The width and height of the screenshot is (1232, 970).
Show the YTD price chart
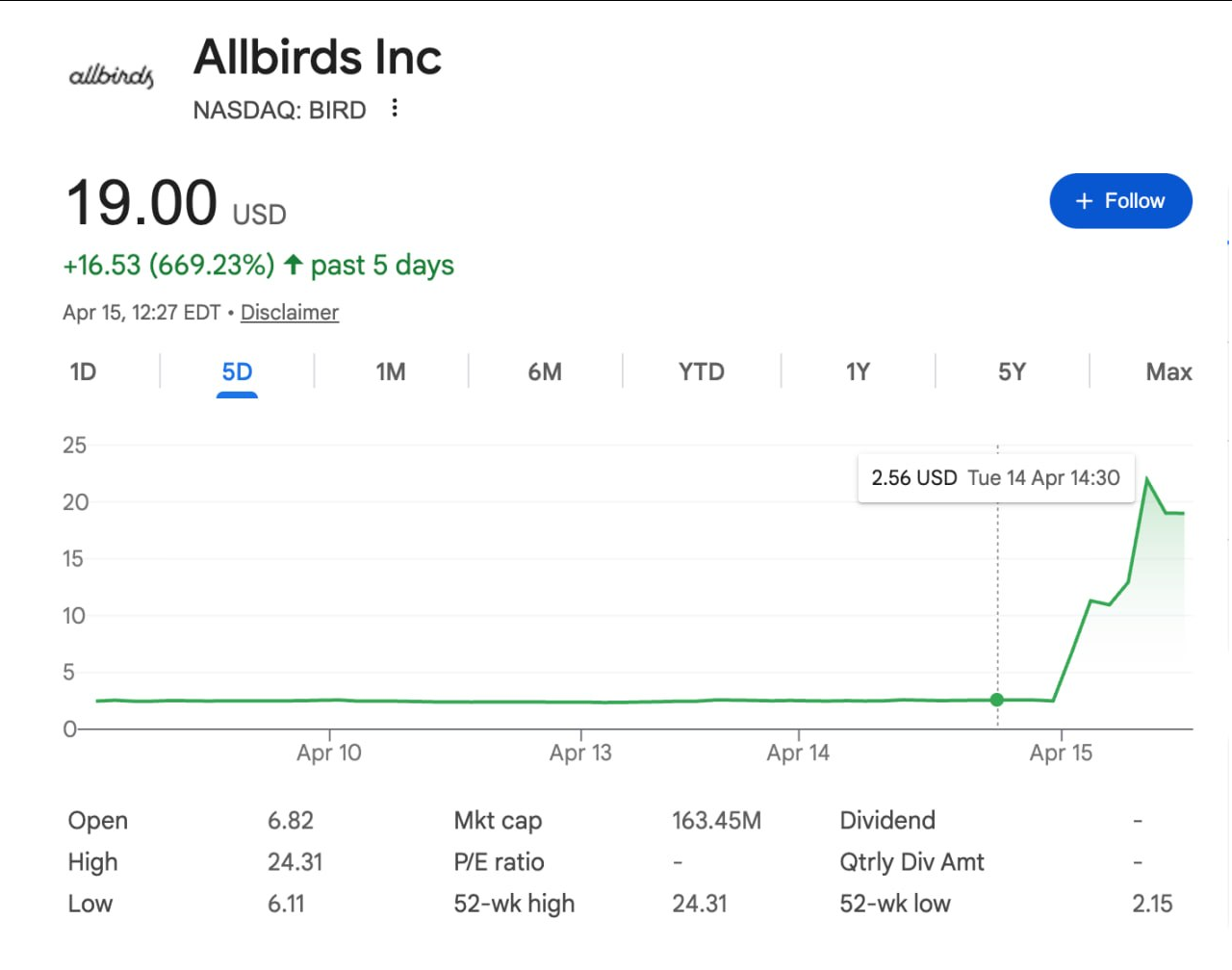pyautogui.click(x=701, y=371)
